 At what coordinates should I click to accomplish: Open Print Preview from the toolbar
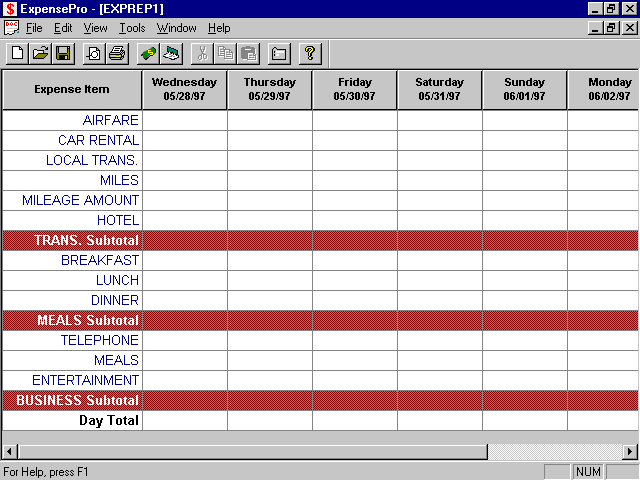(x=94, y=53)
